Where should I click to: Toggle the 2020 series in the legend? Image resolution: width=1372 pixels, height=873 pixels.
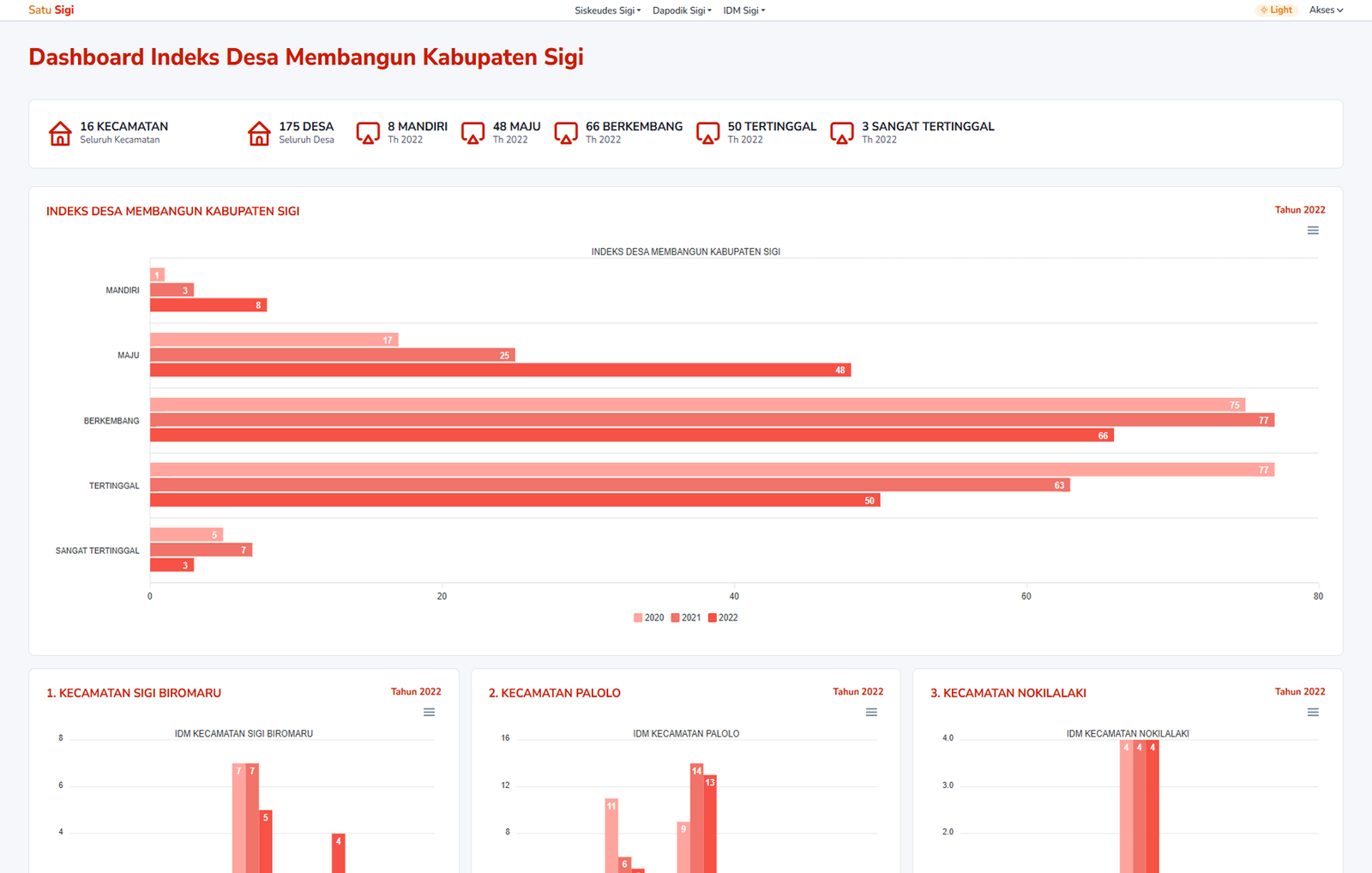(x=649, y=617)
